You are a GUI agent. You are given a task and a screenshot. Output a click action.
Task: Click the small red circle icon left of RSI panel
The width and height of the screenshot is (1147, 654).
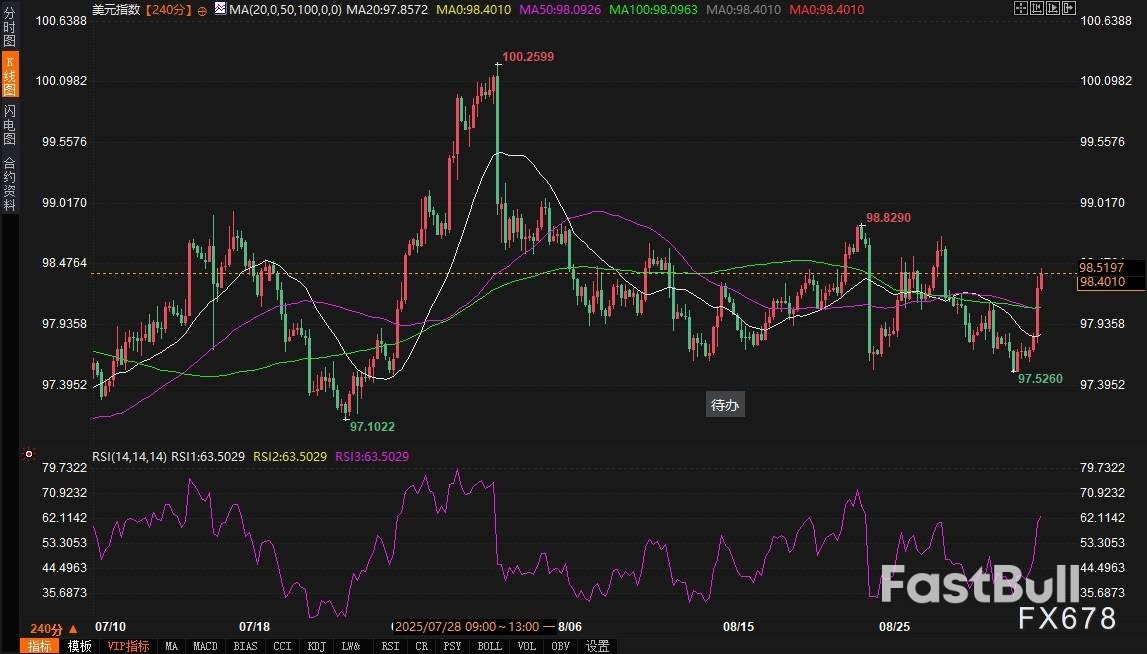[28, 454]
